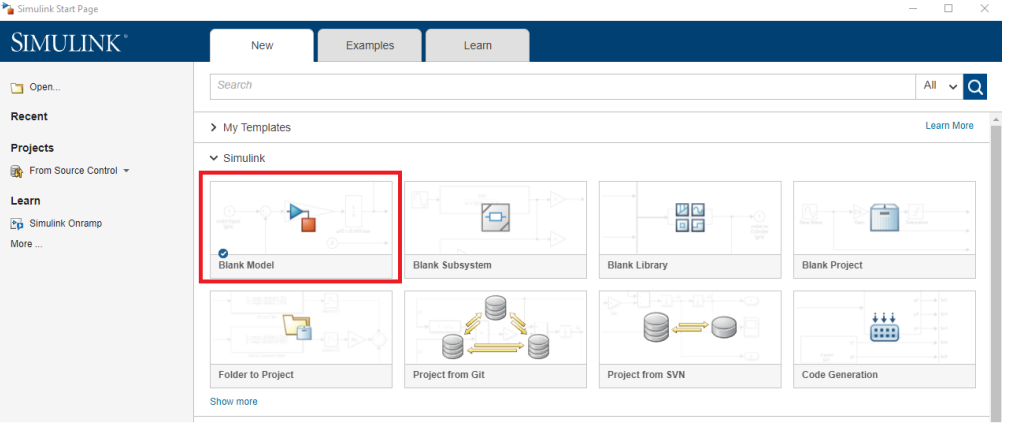Click the Simulink Start Page title icon
This screenshot has width=1014, height=431.
pos(8,8)
